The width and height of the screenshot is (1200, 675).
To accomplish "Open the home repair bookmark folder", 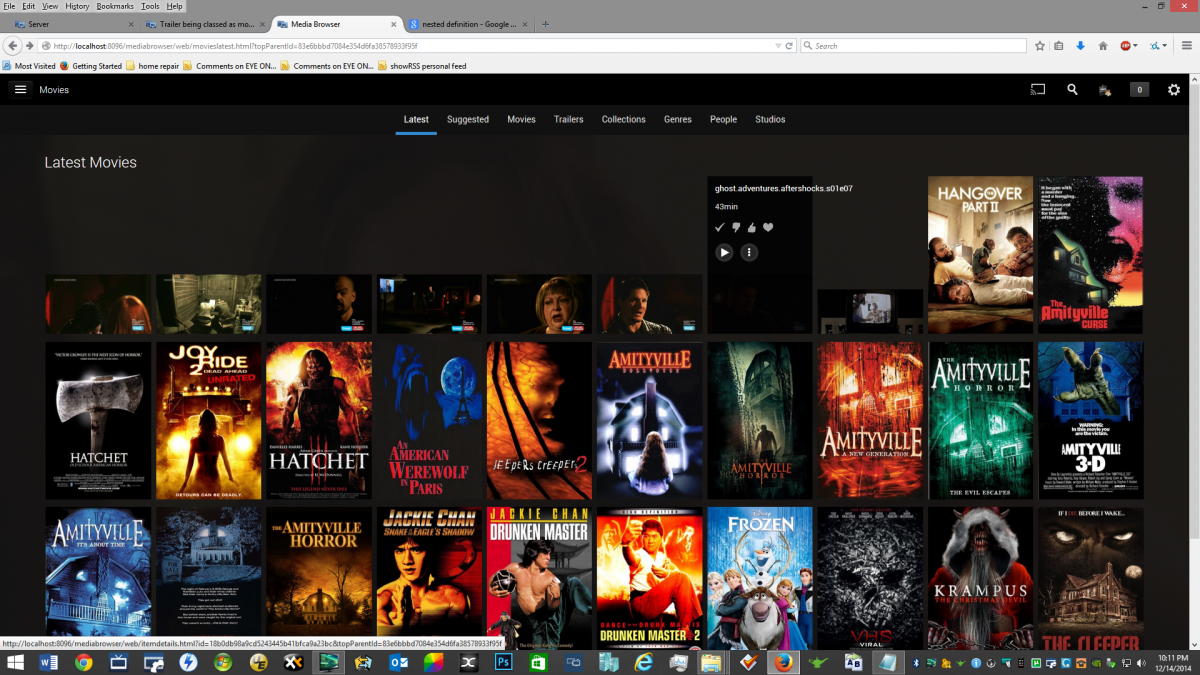I will (152, 66).
